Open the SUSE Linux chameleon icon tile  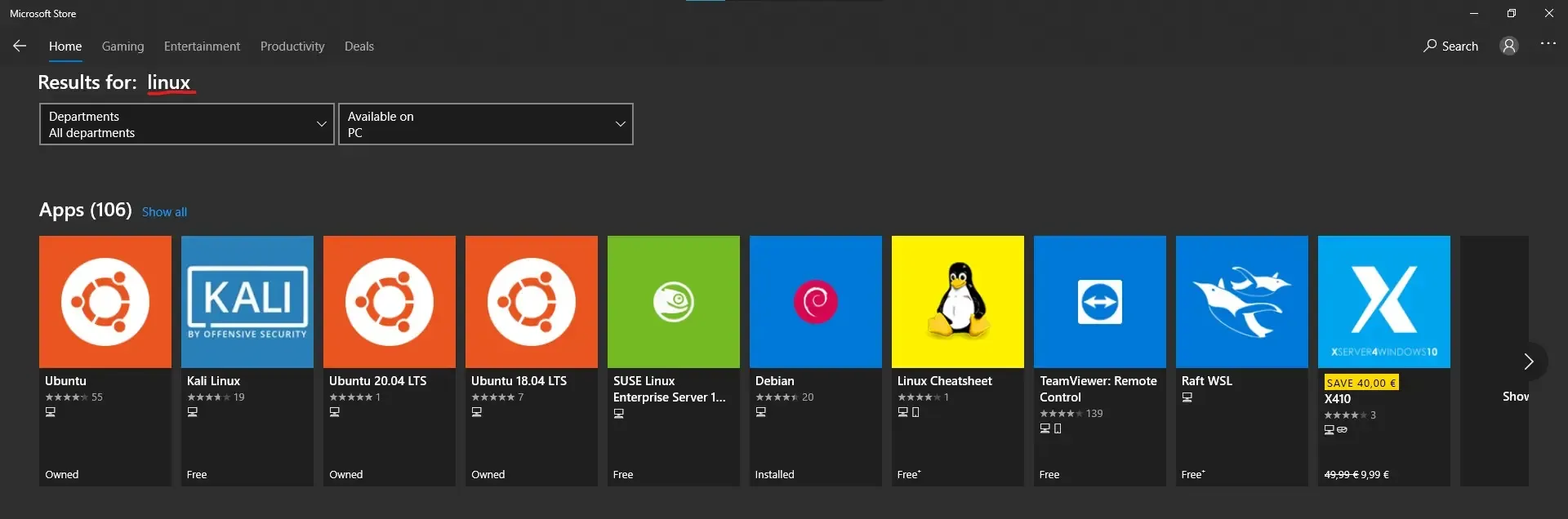click(674, 302)
